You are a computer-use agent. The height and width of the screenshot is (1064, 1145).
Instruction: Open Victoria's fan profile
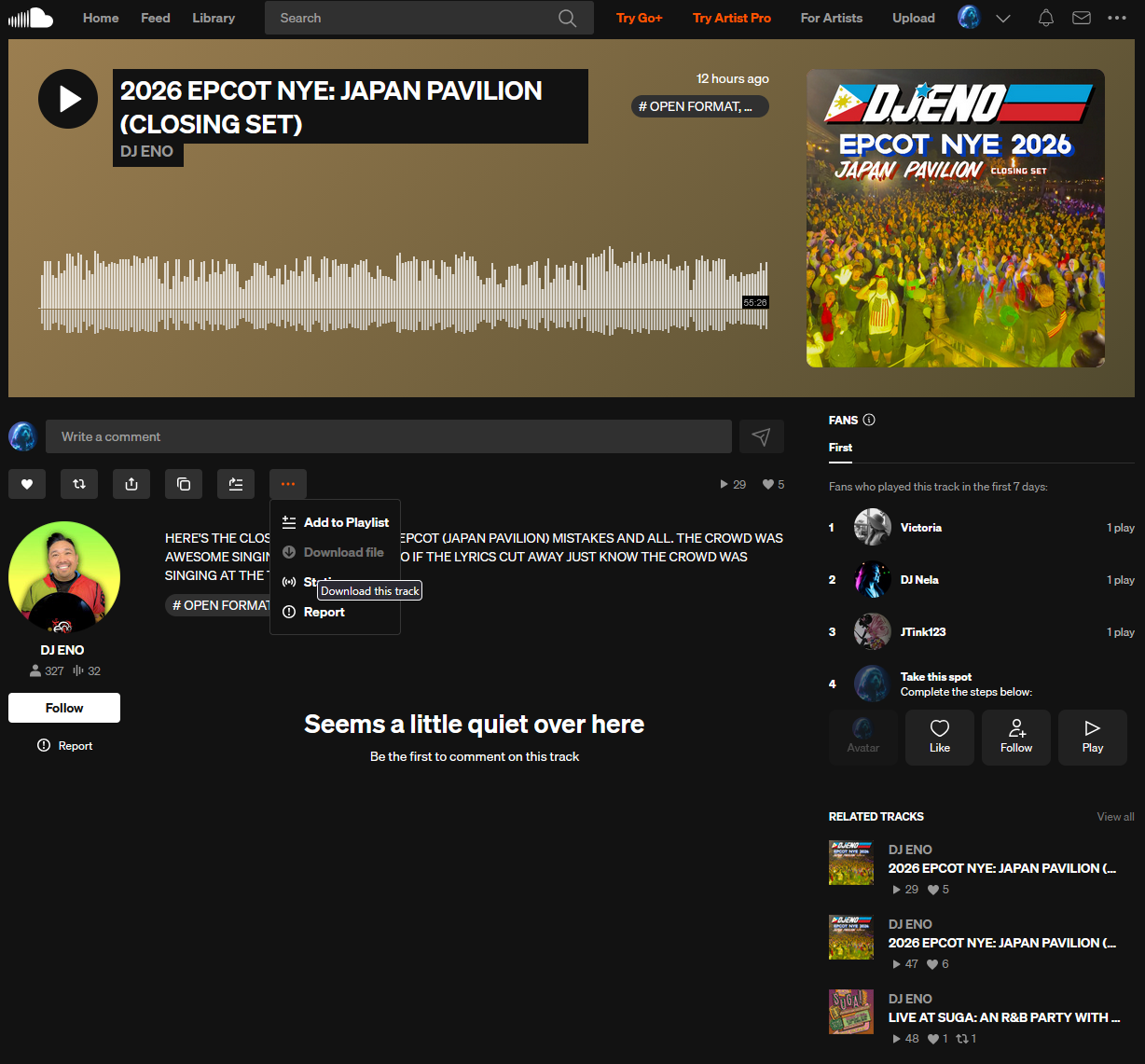click(921, 528)
